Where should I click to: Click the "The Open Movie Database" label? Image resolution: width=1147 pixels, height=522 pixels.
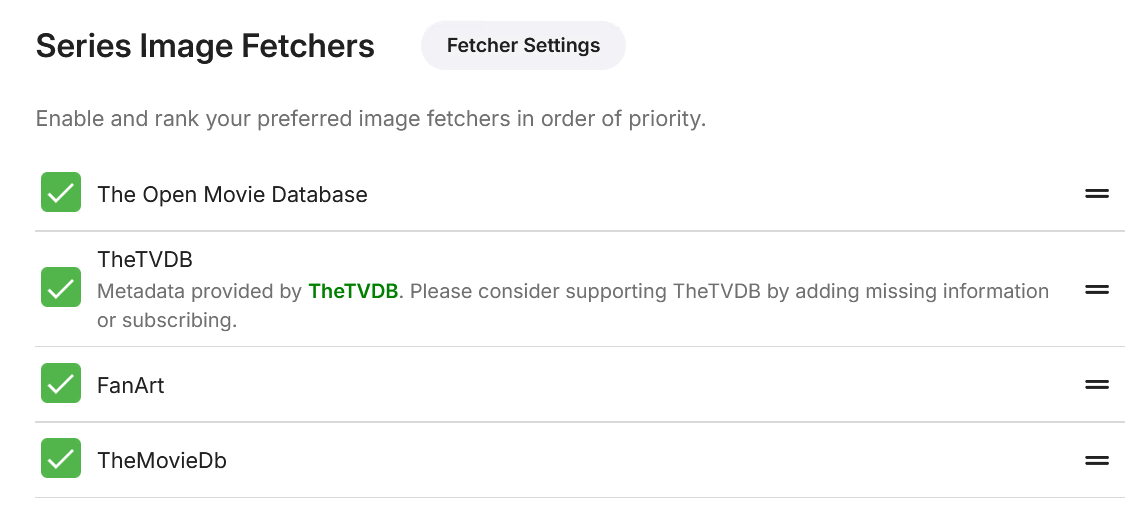(232, 195)
